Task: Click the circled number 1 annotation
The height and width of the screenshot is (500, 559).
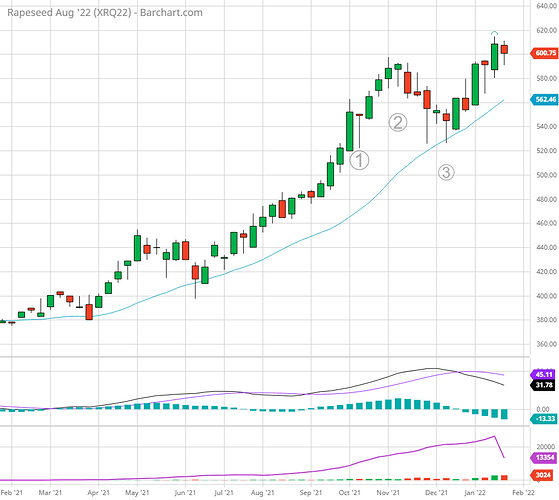Action: [359, 160]
